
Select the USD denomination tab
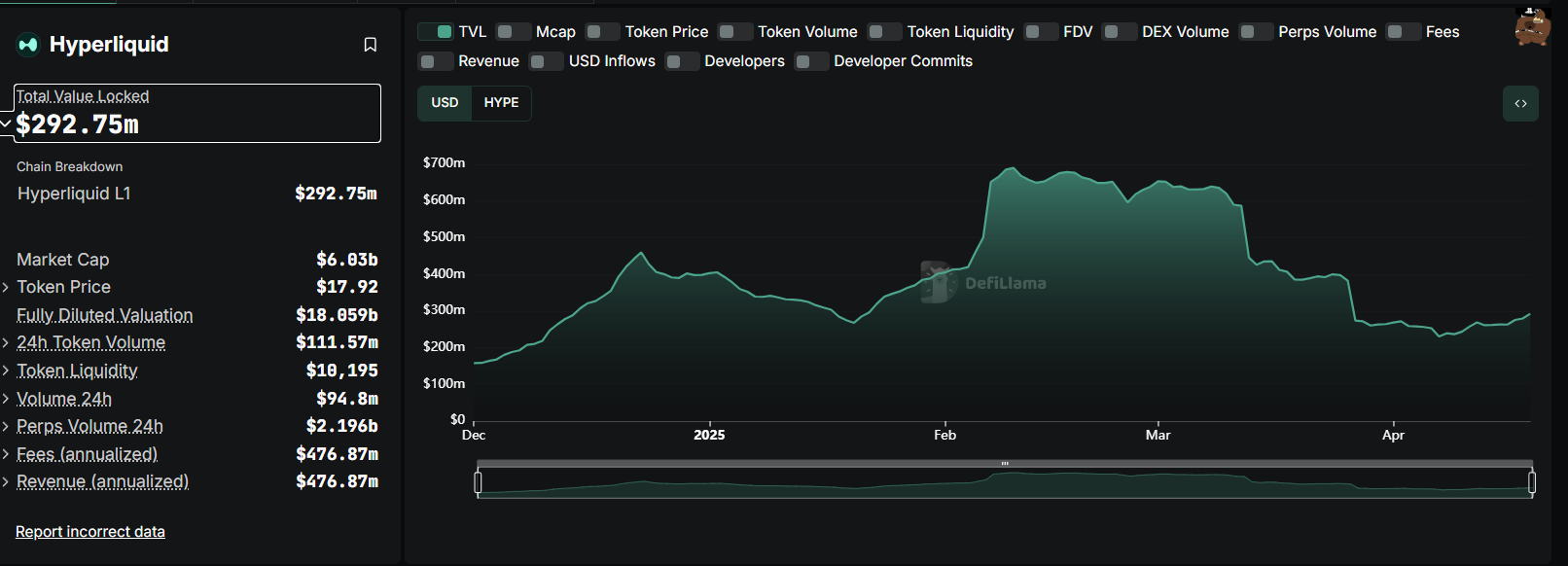tap(445, 103)
